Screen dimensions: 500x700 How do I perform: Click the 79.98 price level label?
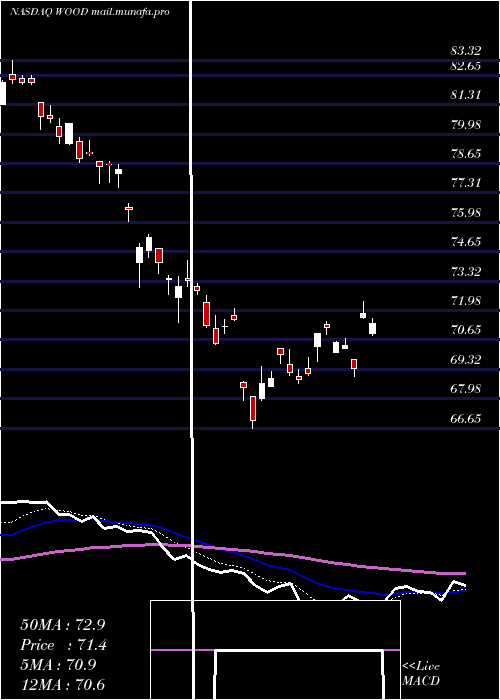(466, 124)
